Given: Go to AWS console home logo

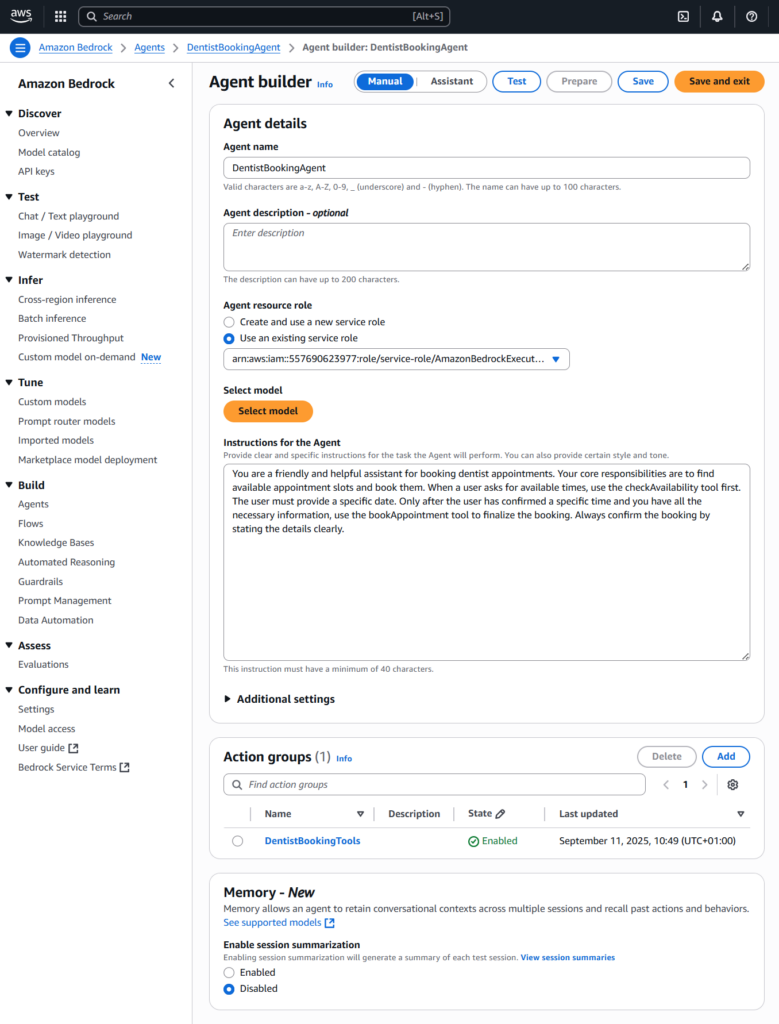Looking at the screenshot, I should click(x=22, y=16).
